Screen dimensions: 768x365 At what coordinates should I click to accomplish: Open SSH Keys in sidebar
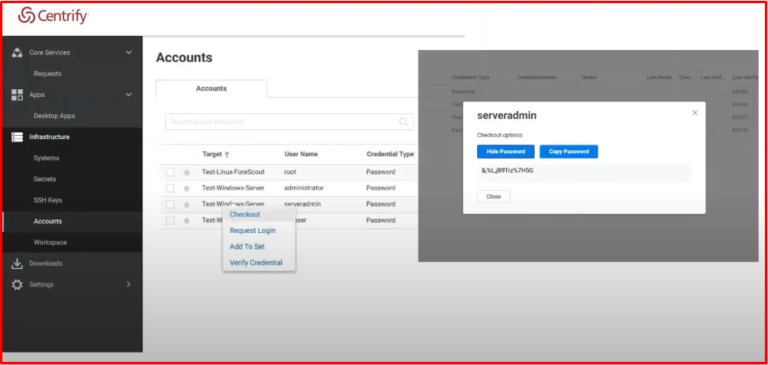click(x=48, y=200)
